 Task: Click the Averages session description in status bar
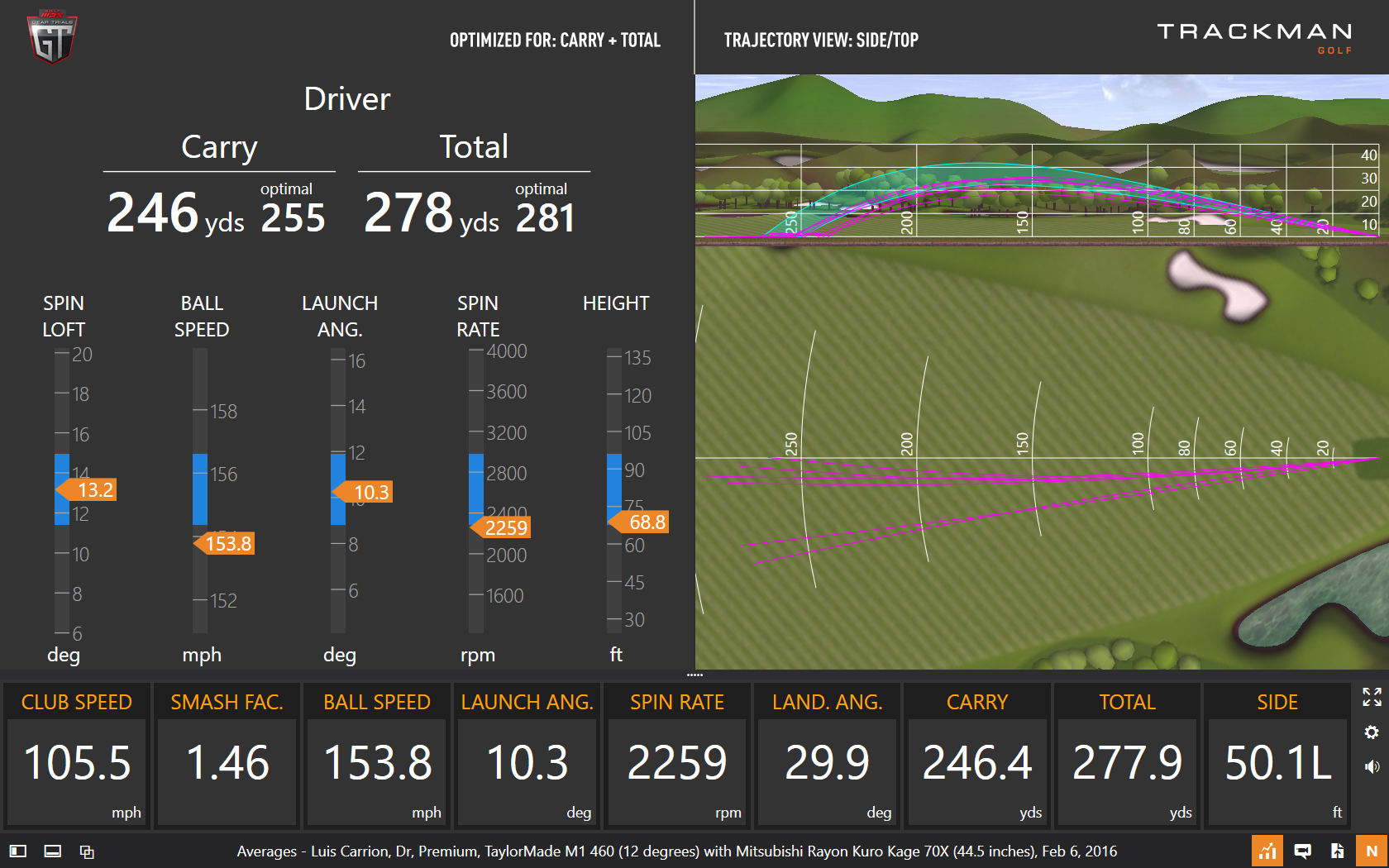point(677,851)
